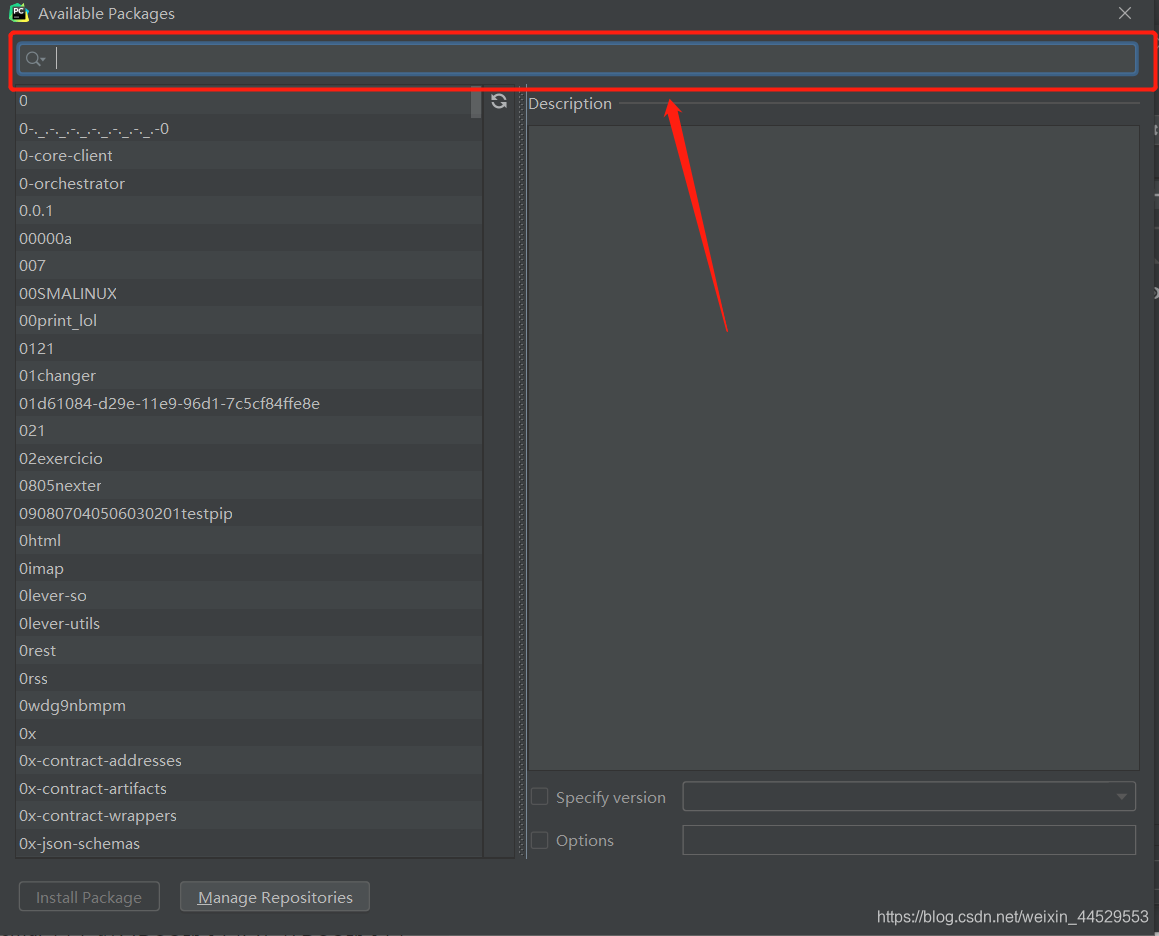
Task: Select package 01changer
Action: pyautogui.click(x=249, y=376)
